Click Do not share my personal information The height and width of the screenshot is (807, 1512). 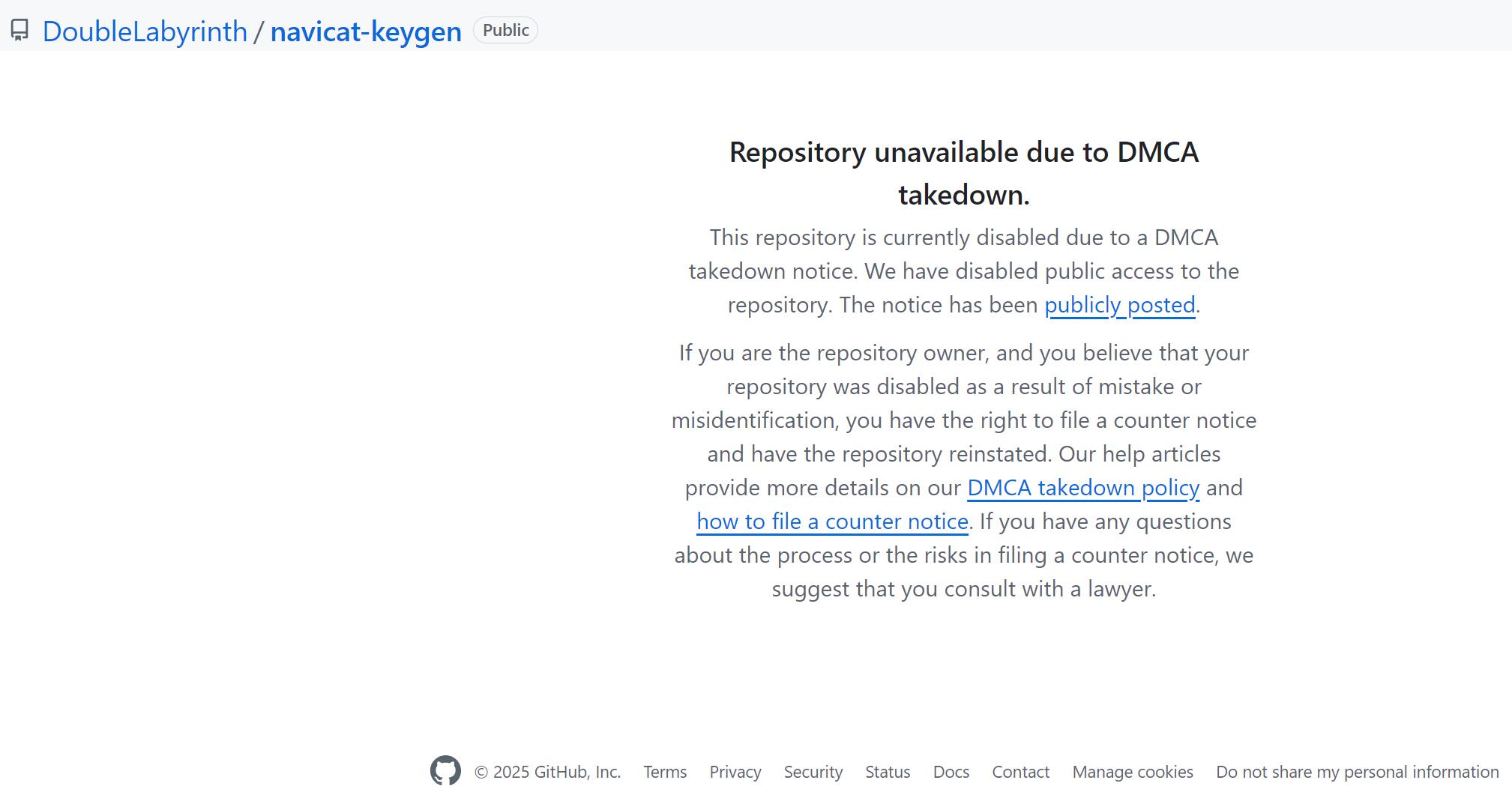point(1358,772)
